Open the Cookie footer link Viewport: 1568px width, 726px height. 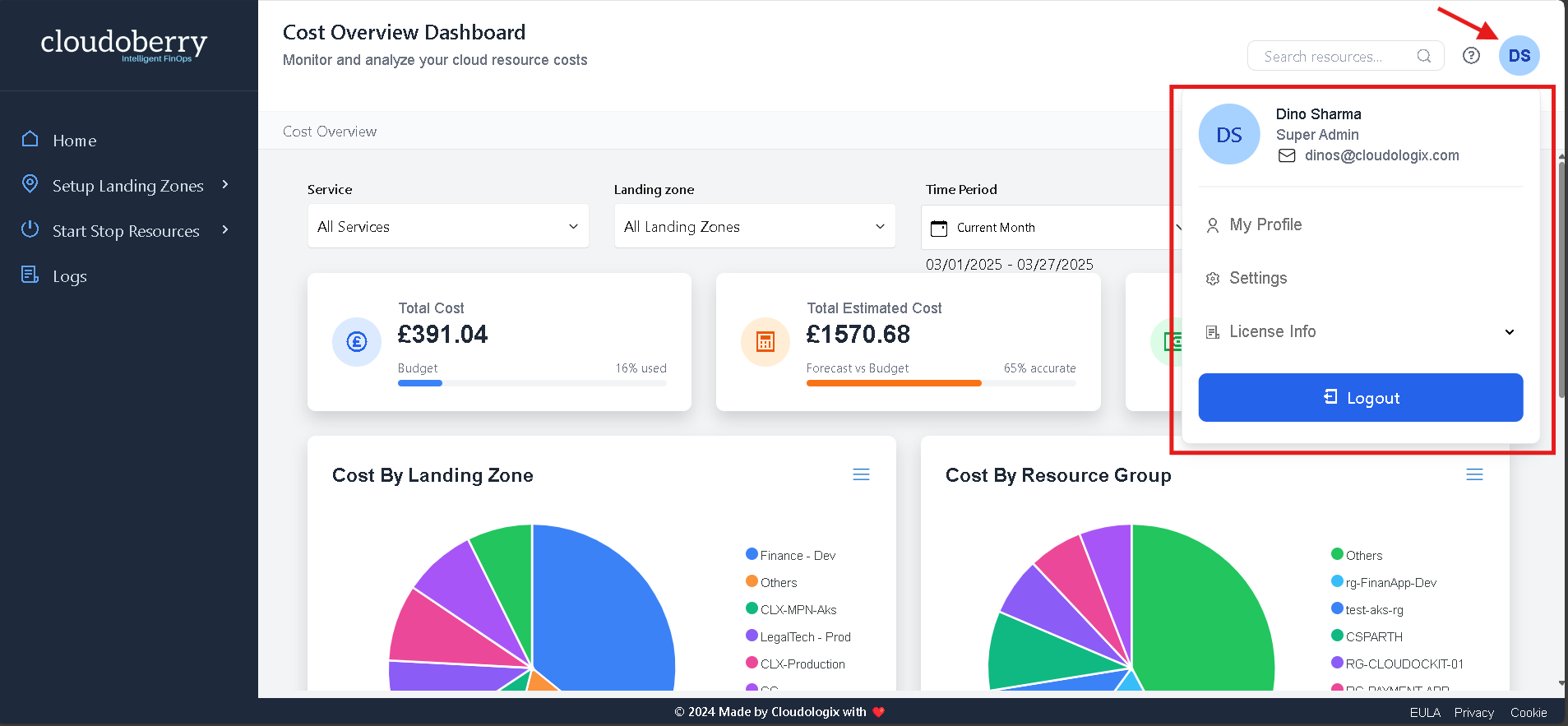[x=1529, y=713]
